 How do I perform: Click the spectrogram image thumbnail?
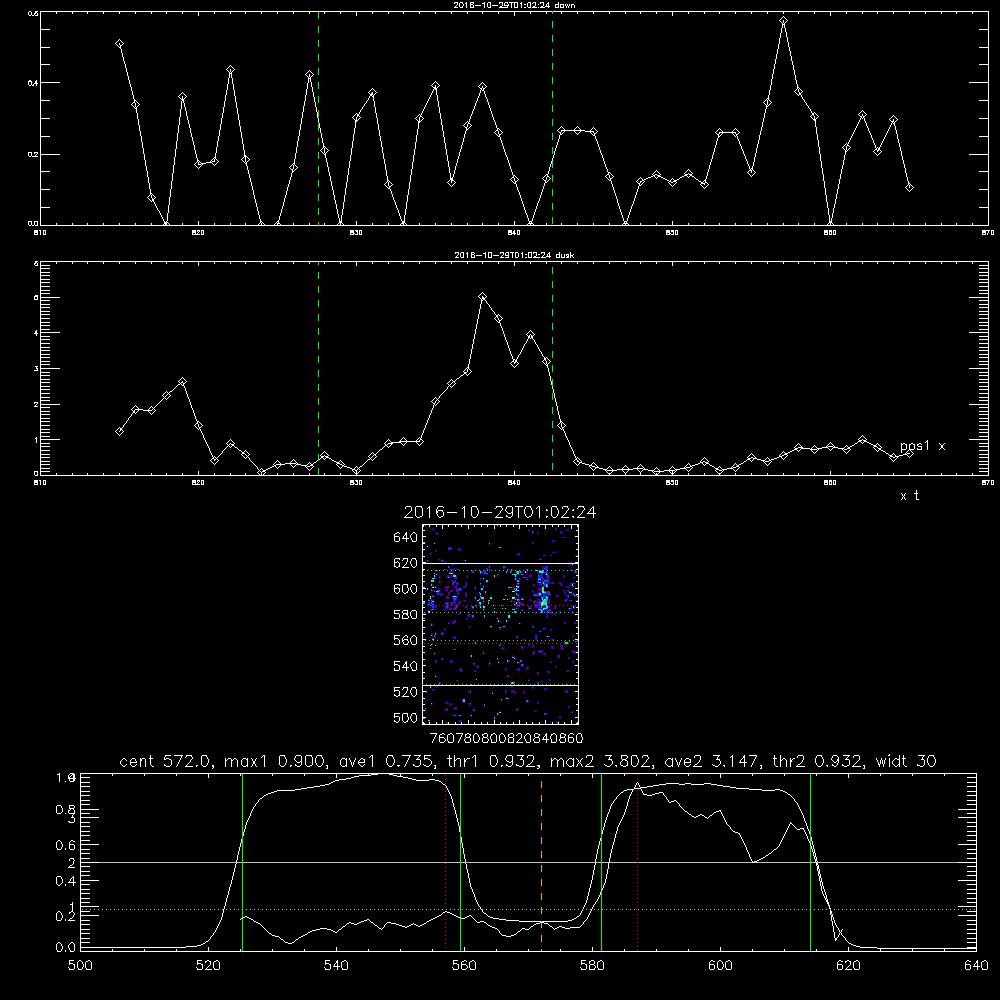pyautogui.click(x=500, y=624)
